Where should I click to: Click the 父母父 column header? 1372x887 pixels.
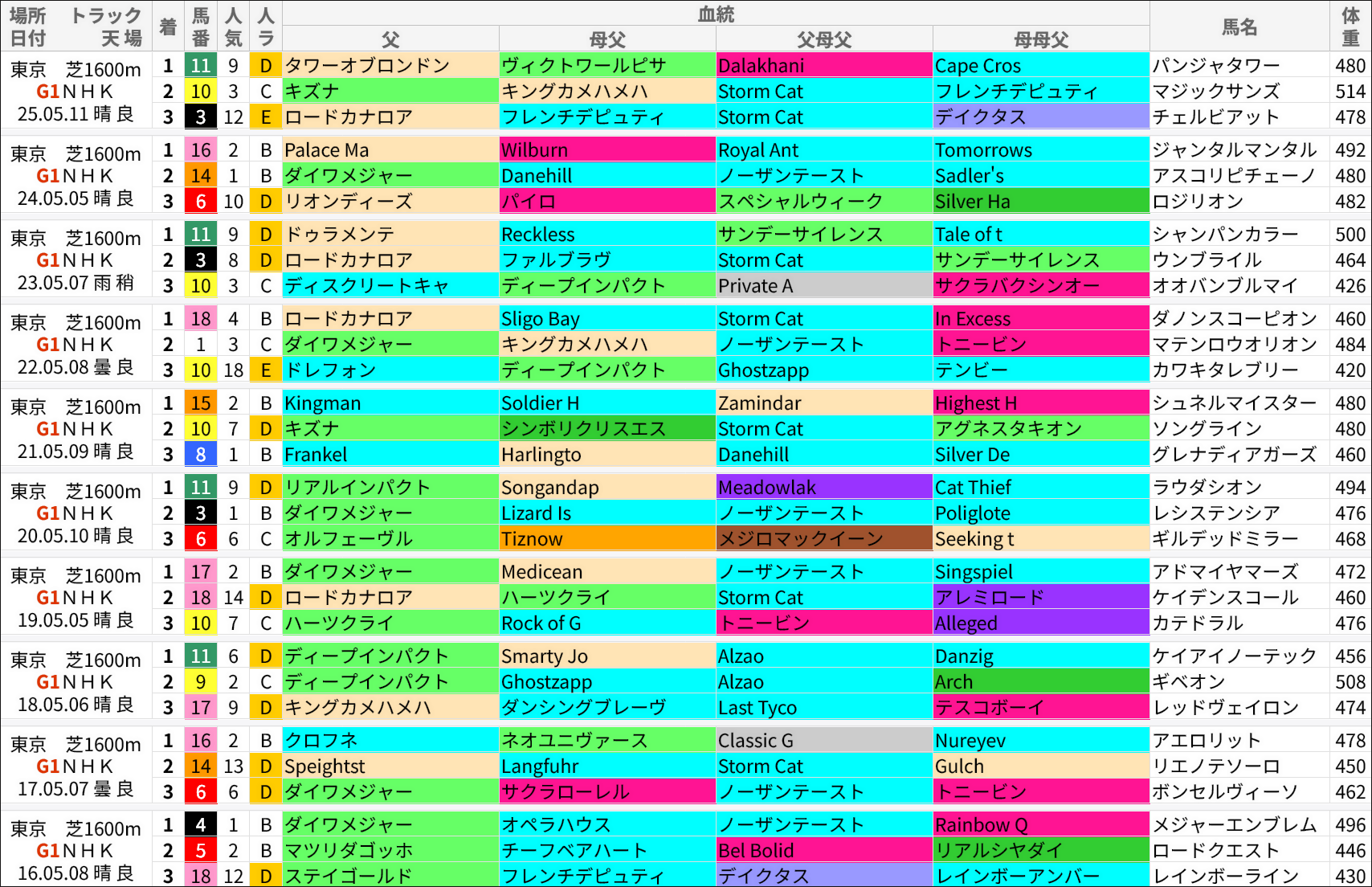click(824, 39)
